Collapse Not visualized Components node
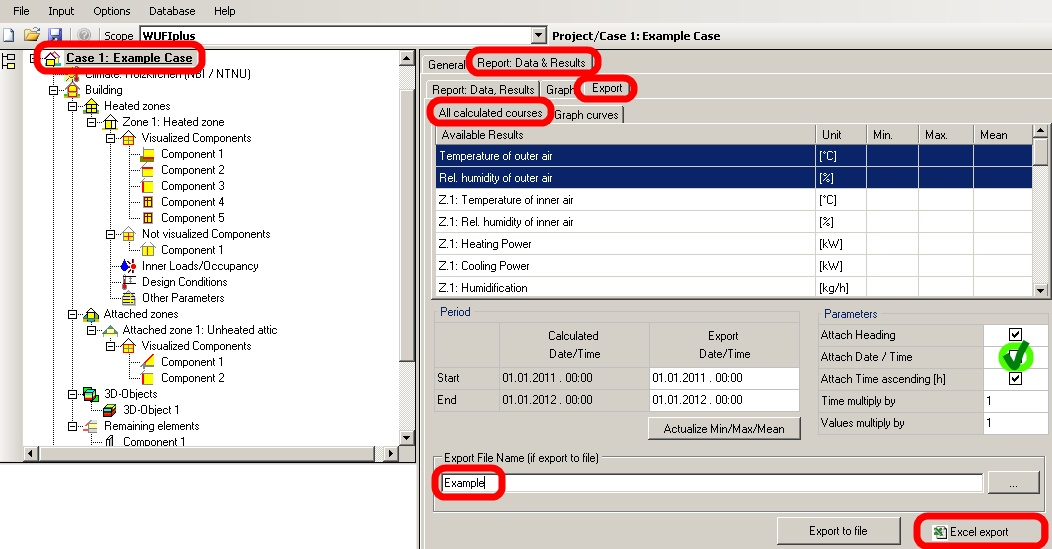 110,234
